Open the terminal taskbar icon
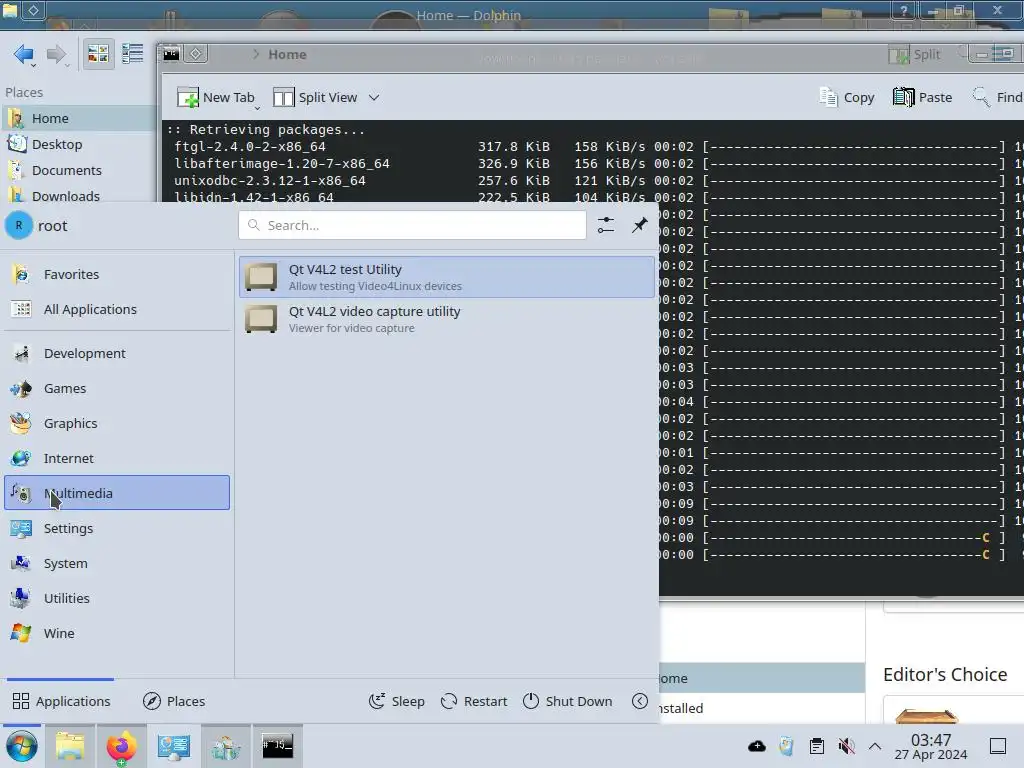This screenshot has height=768, width=1024. click(x=278, y=746)
